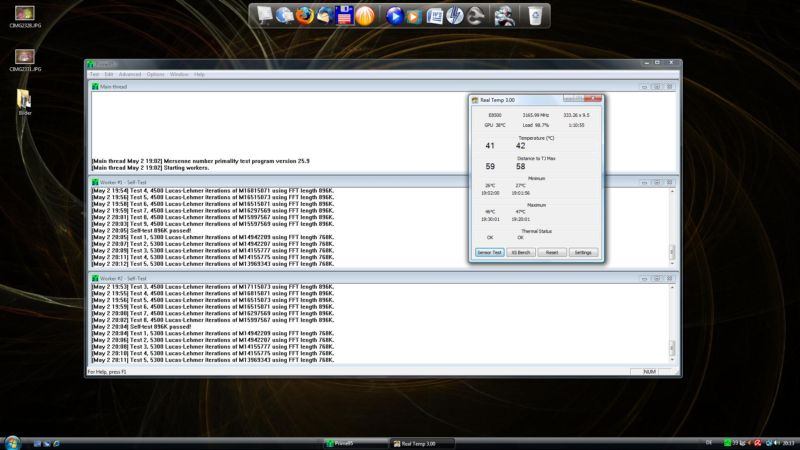This screenshot has width=800, height=450.
Task: Click scroll-down arrow in Worker #2 pane
Action: [671, 360]
